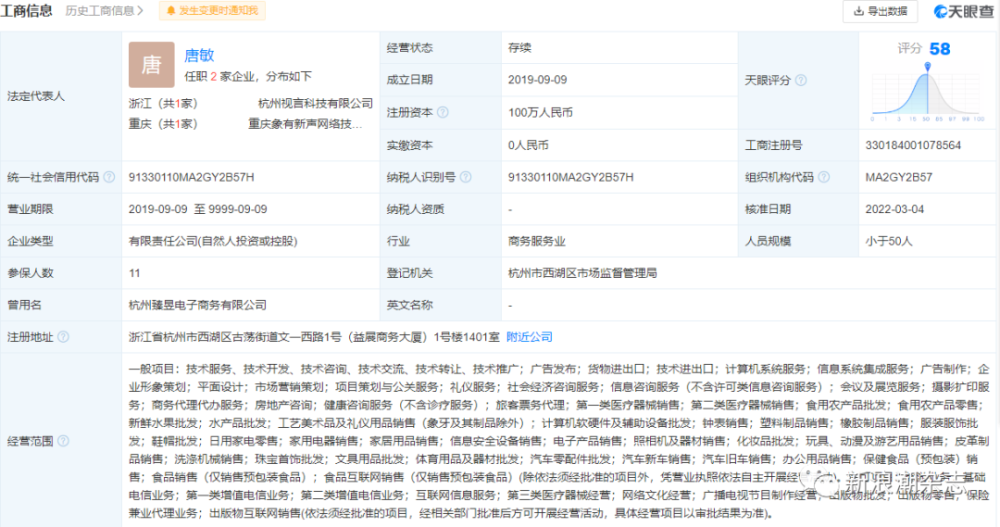Click the 重庆（共1家） region entry
The width and height of the screenshot is (1000, 527).
pyautogui.click(x=163, y=124)
